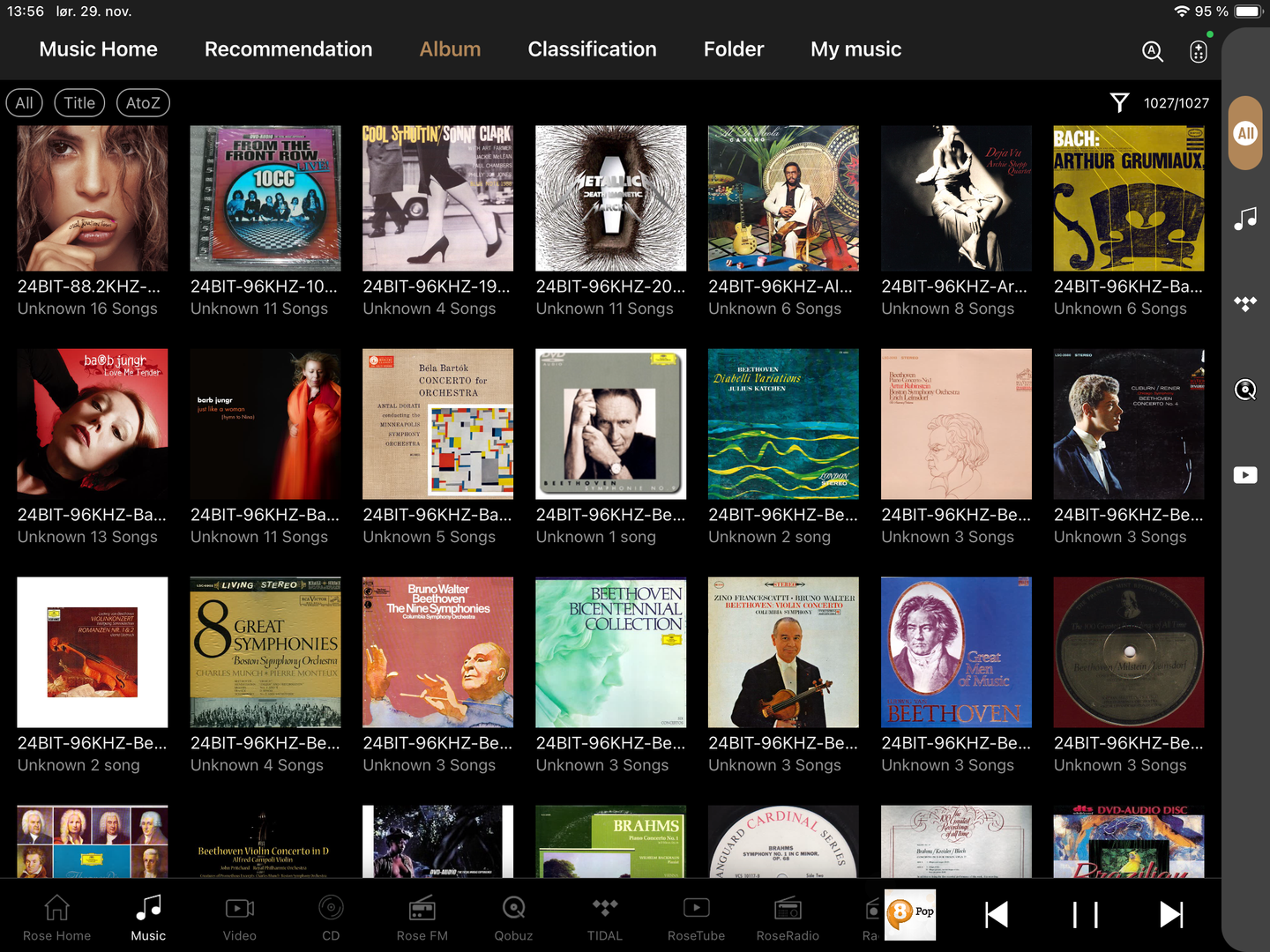Skip to the next track
The width and height of the screenshot is (1270, 952).
click(1172, 915)
